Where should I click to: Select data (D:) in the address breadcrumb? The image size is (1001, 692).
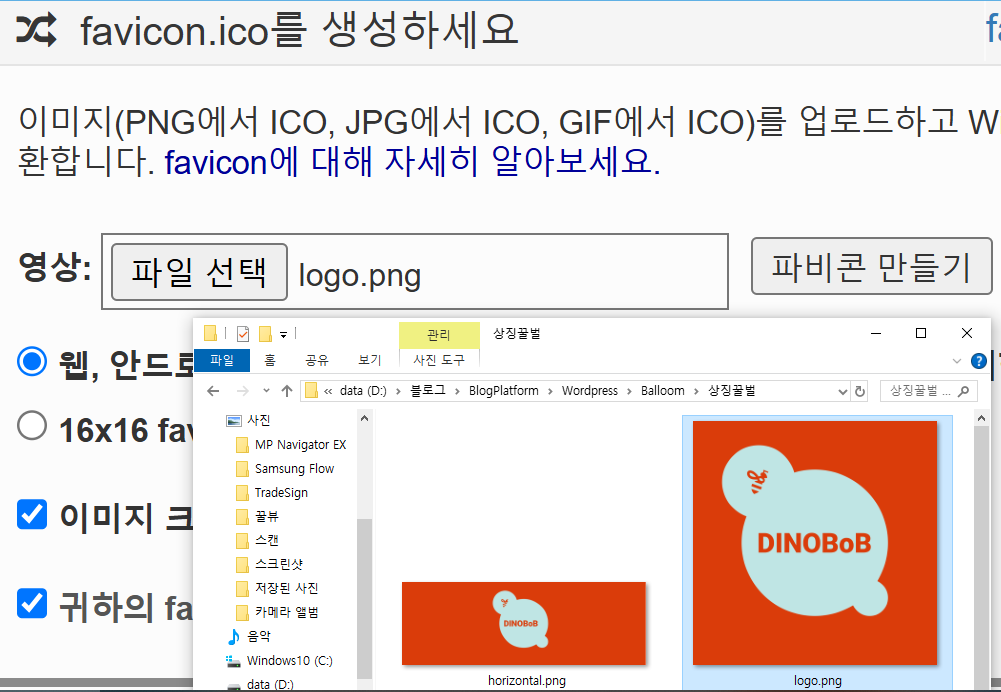[x=363, y=391]
